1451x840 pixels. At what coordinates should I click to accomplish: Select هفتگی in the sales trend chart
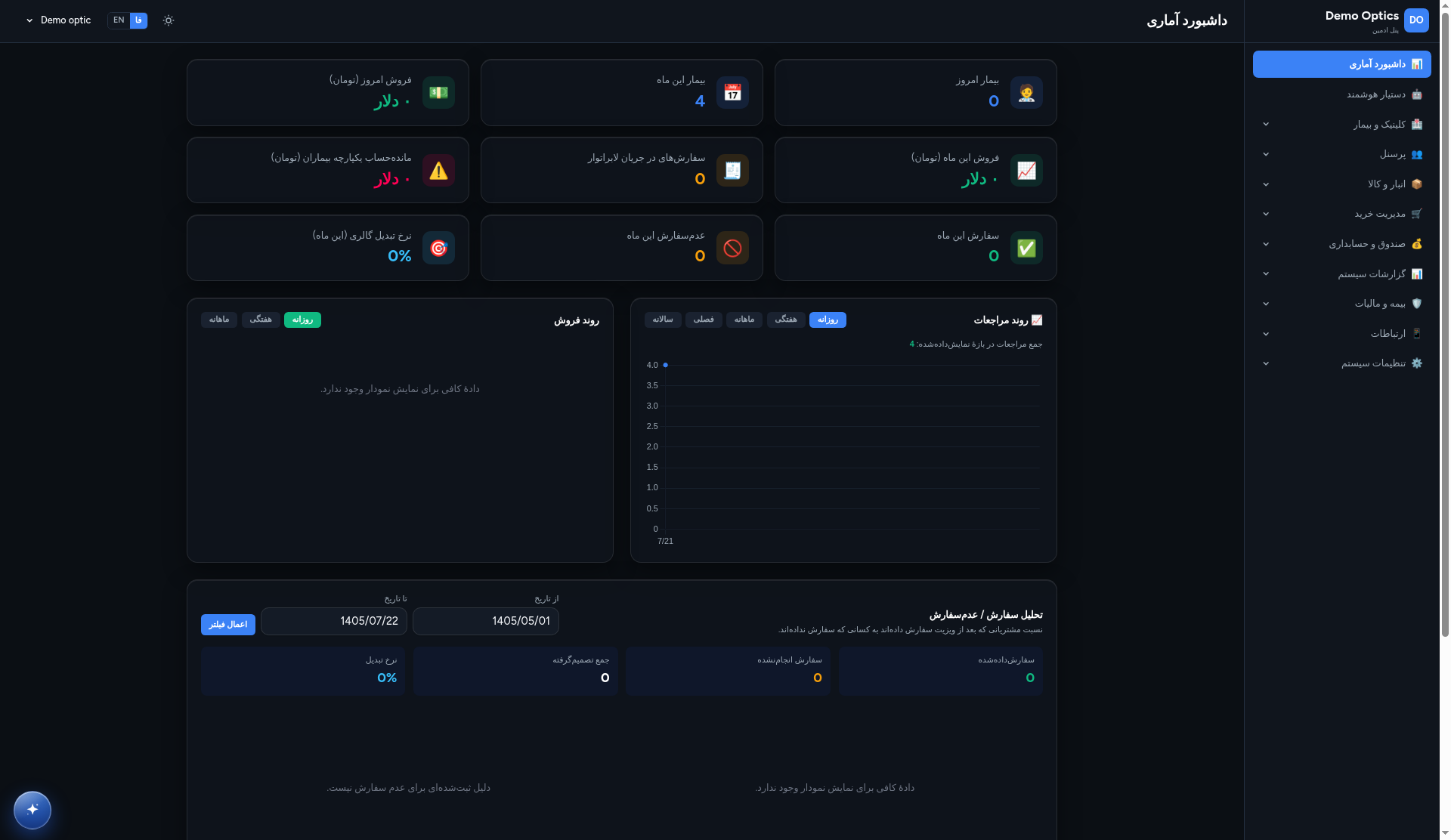(261, 320)
